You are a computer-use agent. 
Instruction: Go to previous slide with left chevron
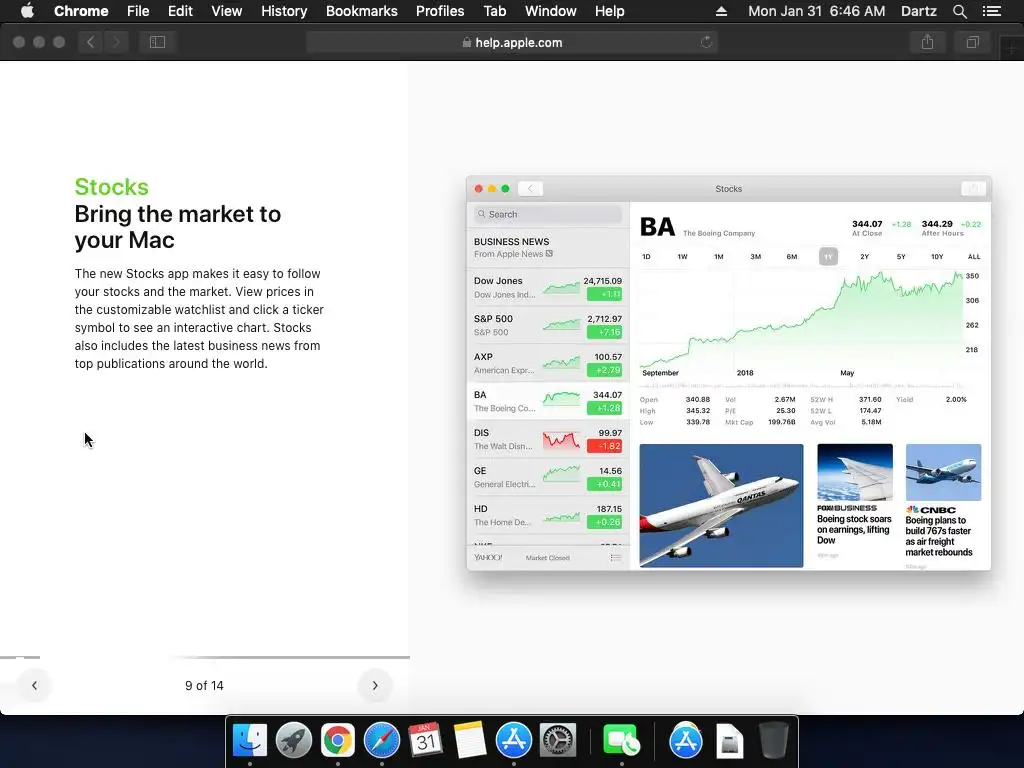35,685
